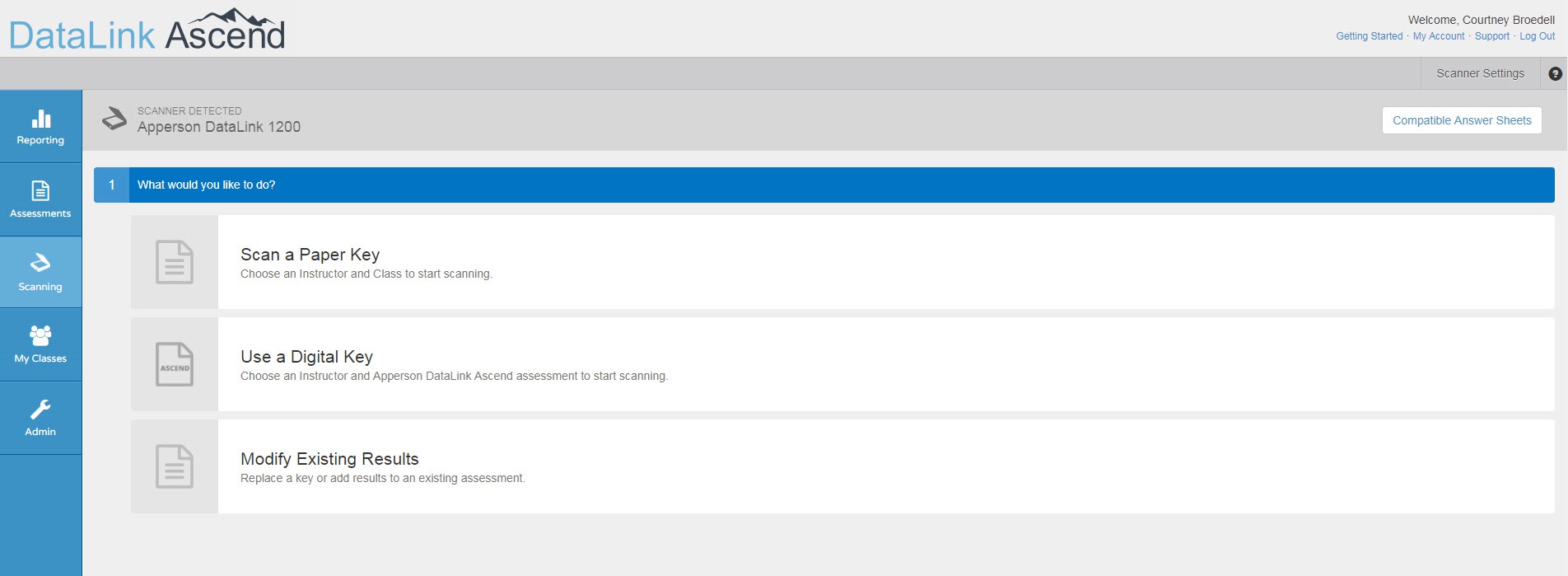Open Scanner Settings

[1480, 73]
